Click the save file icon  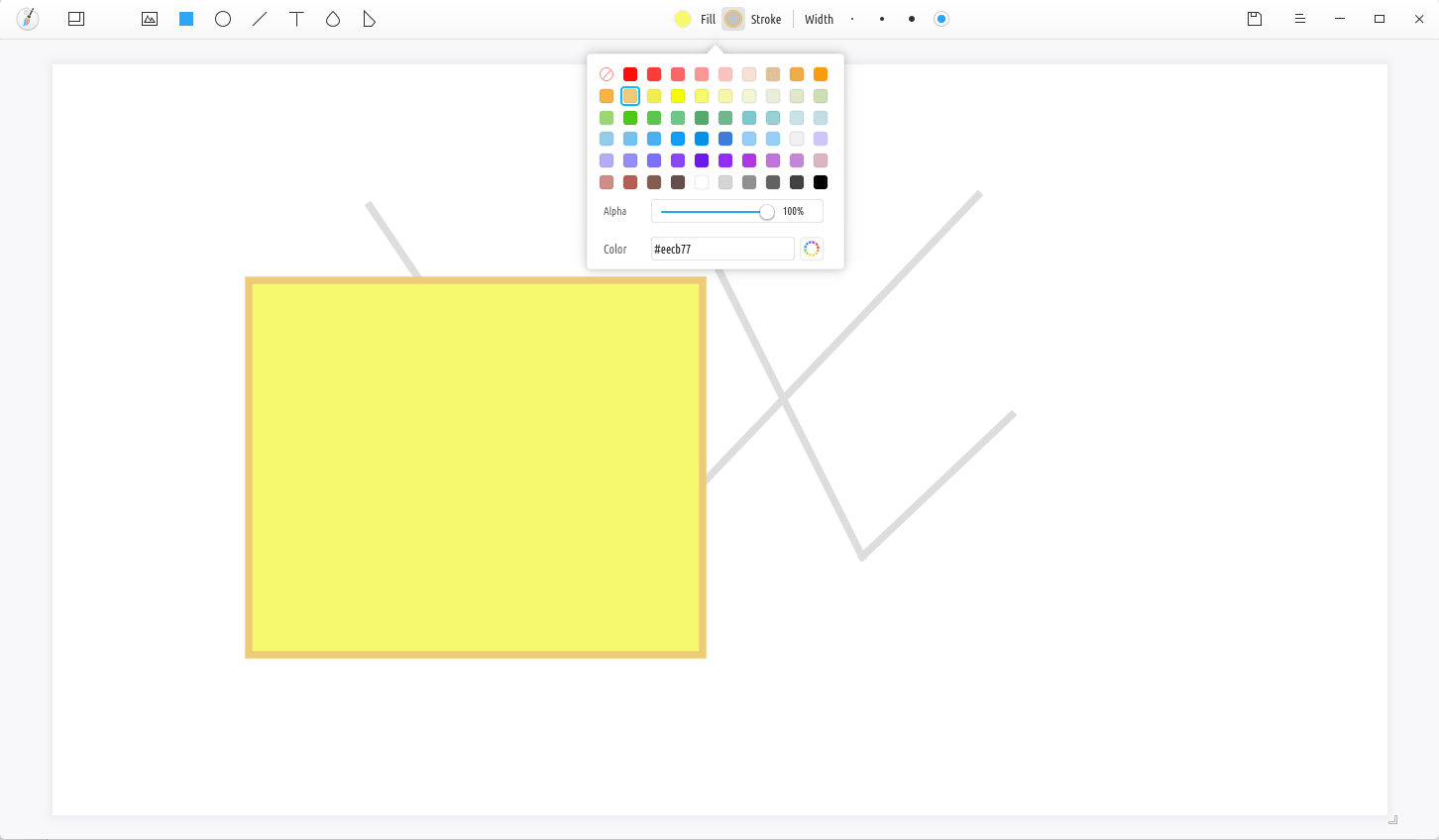click(1255, 19)
